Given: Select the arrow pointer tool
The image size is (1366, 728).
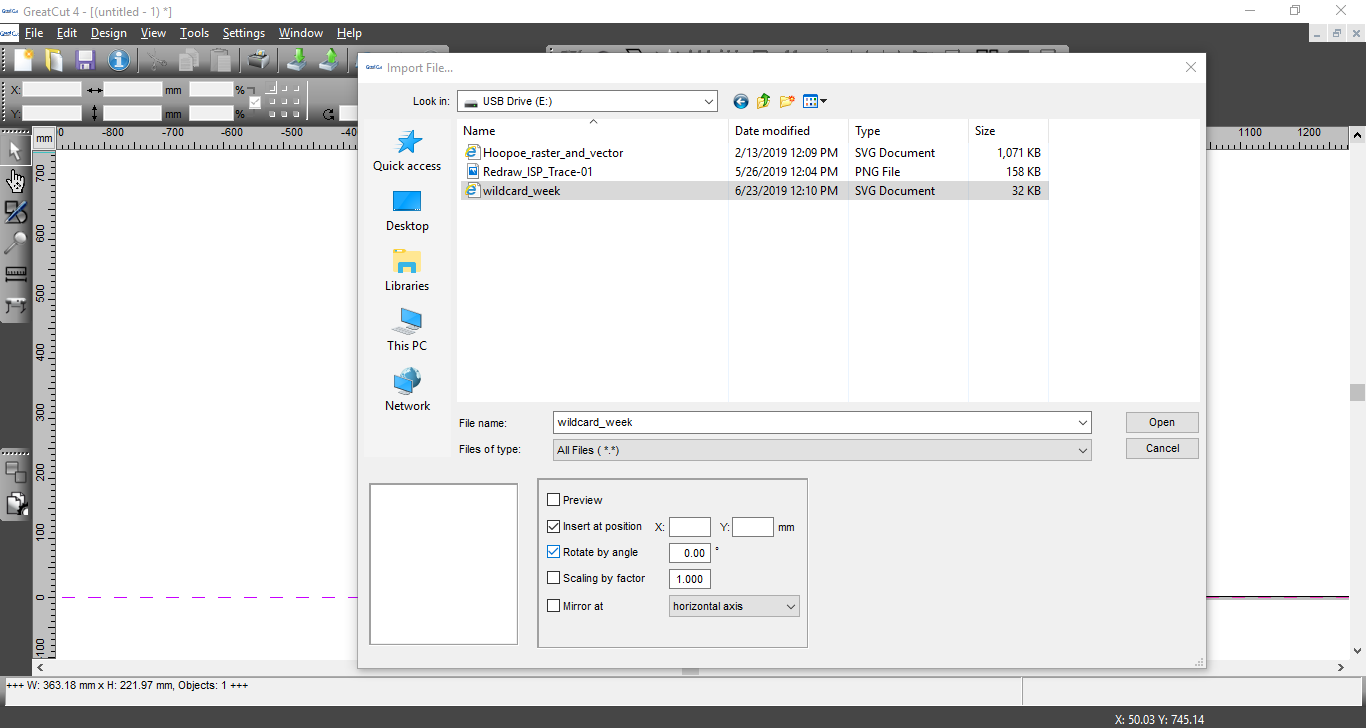Looking at the screenshot, I should tap(15, 151).
